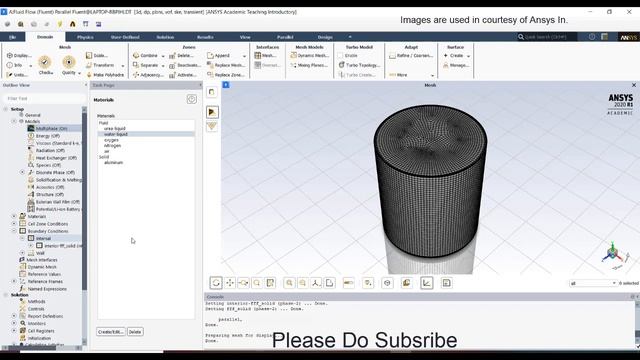Click Make Polyhedra in Mesh group
The height and width of the screenshot is (360, 640).
(x=104, y=75)
